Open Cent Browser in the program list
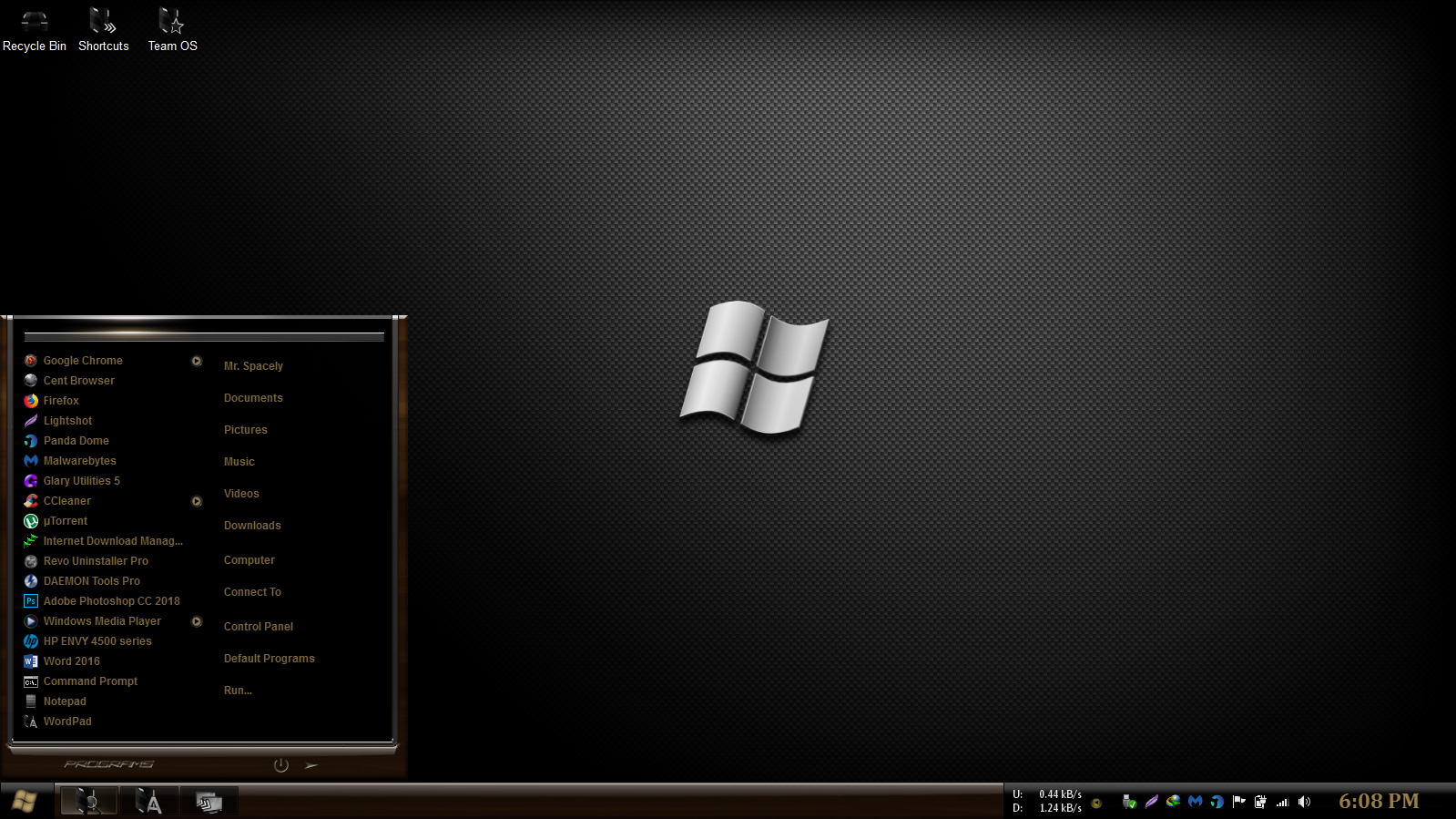The width and height of the screenshot is (1456, 819). pos(112,381)
